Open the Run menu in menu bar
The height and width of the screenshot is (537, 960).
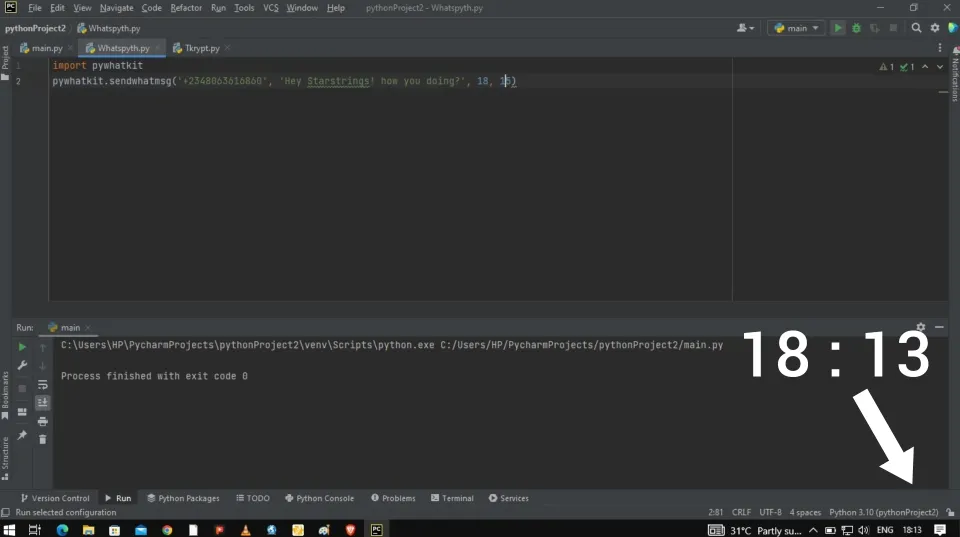point(218,8)
